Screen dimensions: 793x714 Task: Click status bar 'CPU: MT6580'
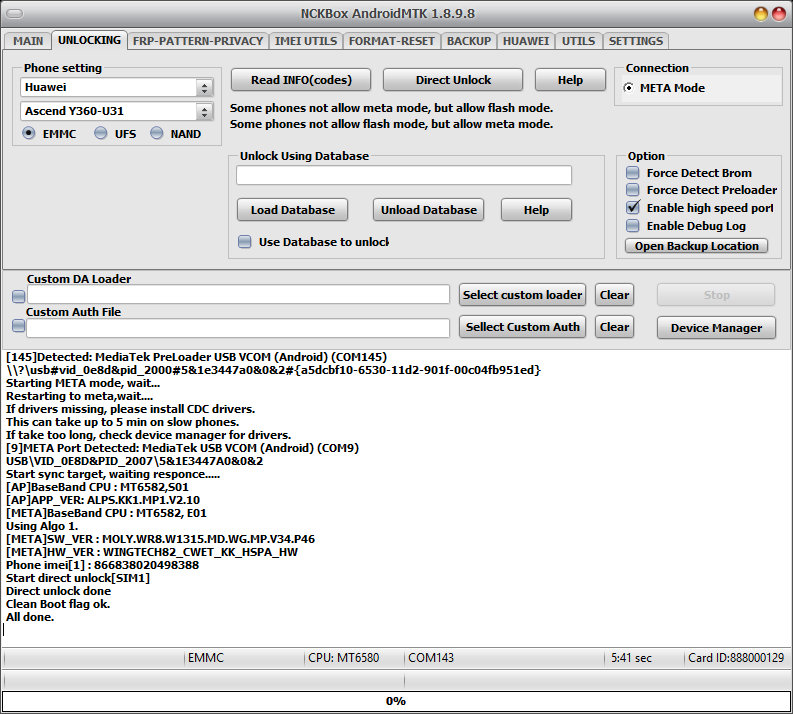(x=344, y=658)
